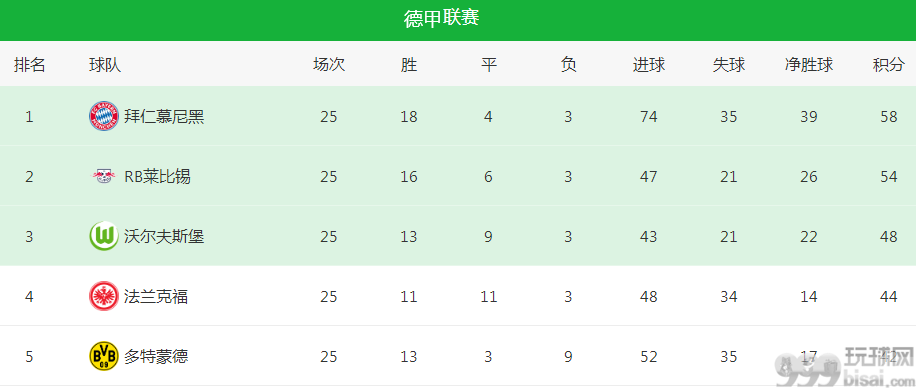
Task: Select the 德甲联赛 header title
Action: coord(442,19)
